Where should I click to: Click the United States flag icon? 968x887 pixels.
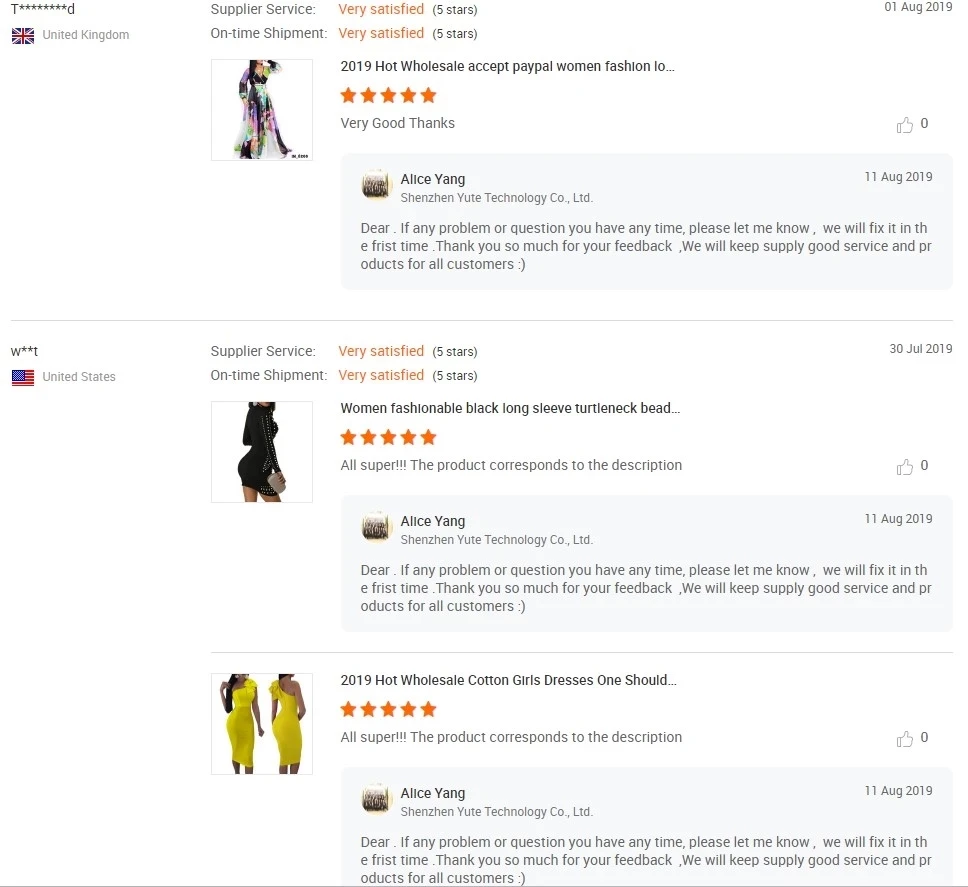(x=23, y=378)
